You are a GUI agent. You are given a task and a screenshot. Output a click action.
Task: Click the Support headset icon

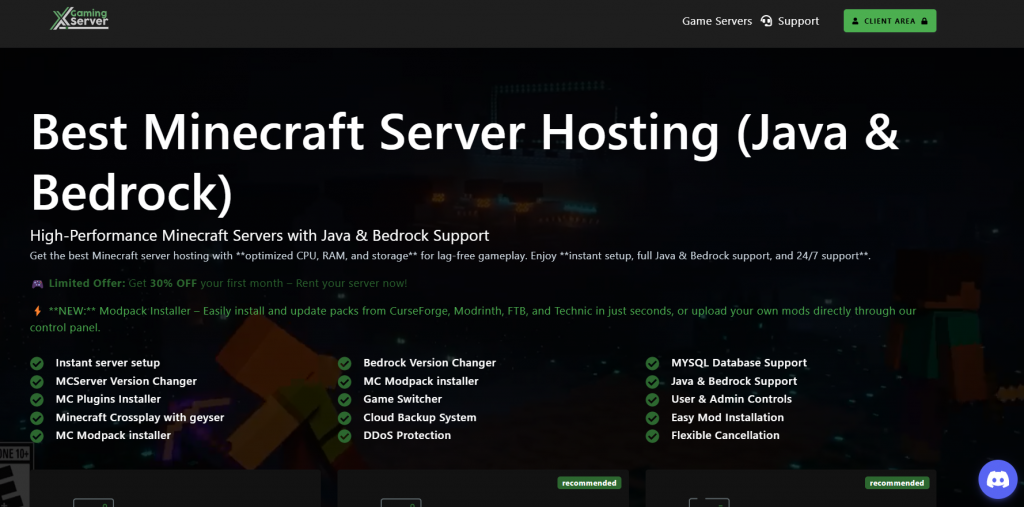[x=766, y=21]
